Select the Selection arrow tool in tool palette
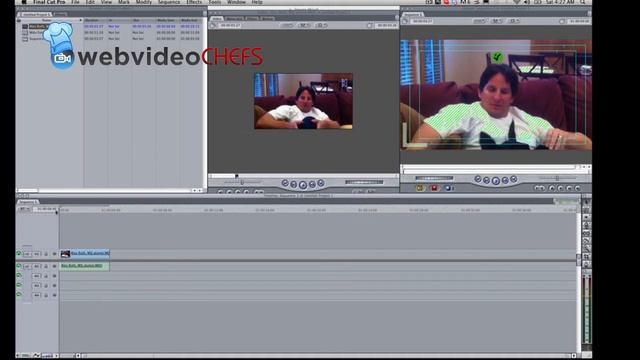Image resolution: width=640 pixels, height=360 pixels. point(587,203)
